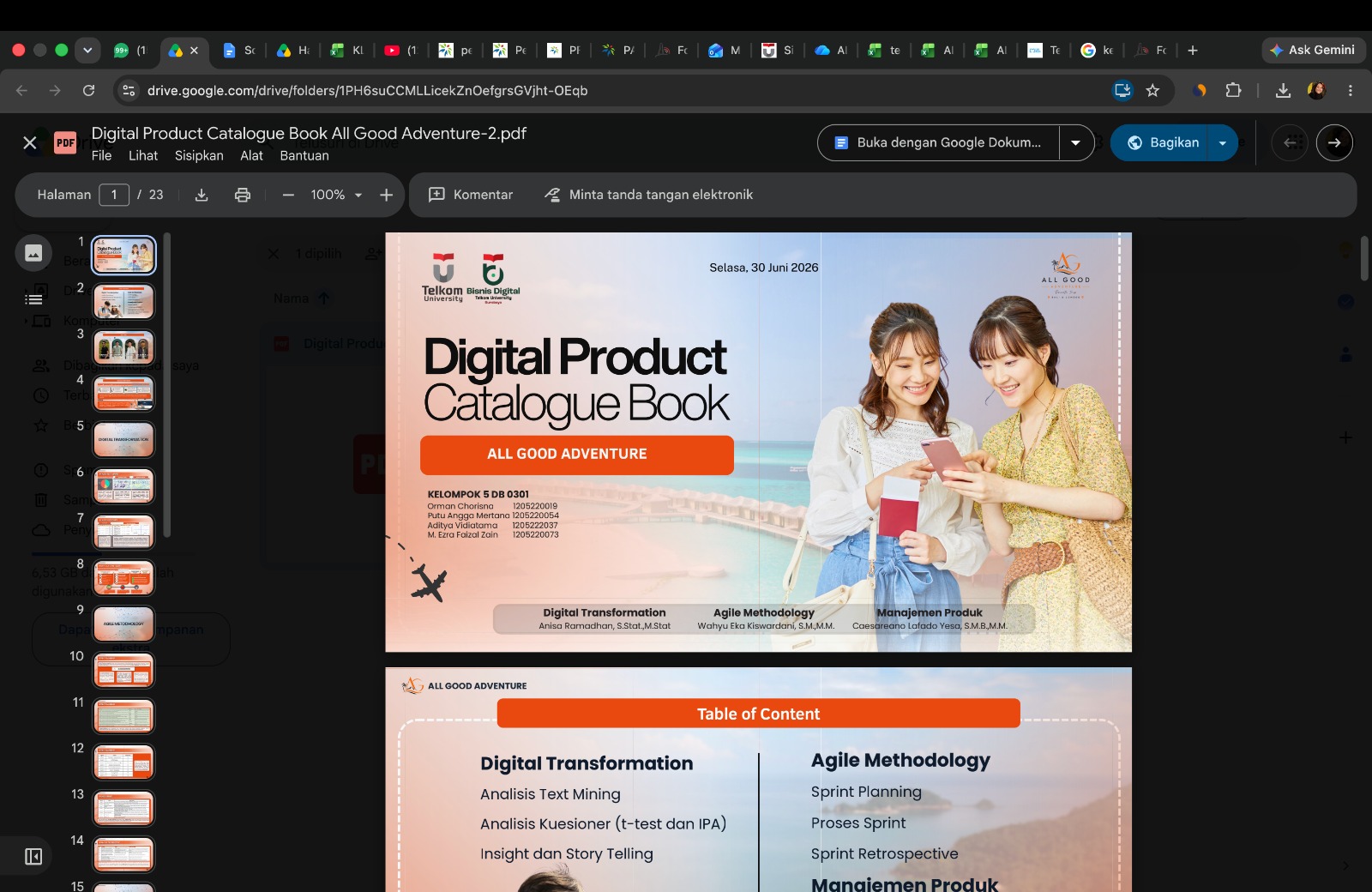Select page 3 thumbnail
1372x892 pixels.
pyautogui.click(x=123, y=347)
